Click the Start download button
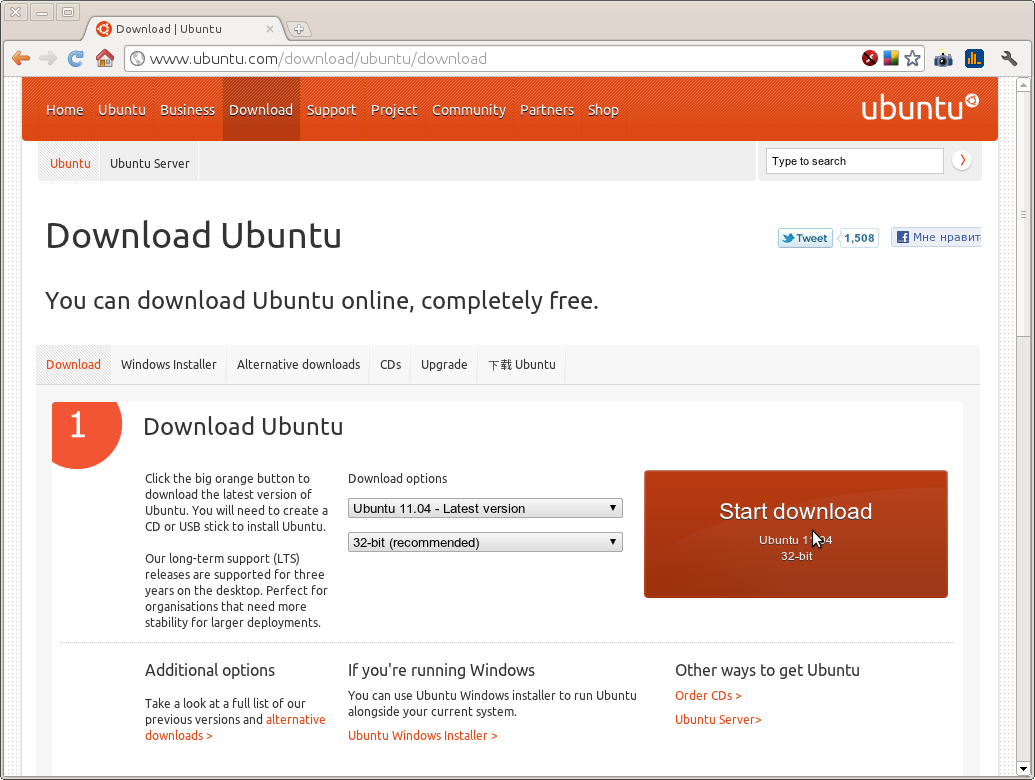The image size is (1035, 780). [x=795, y=534]
